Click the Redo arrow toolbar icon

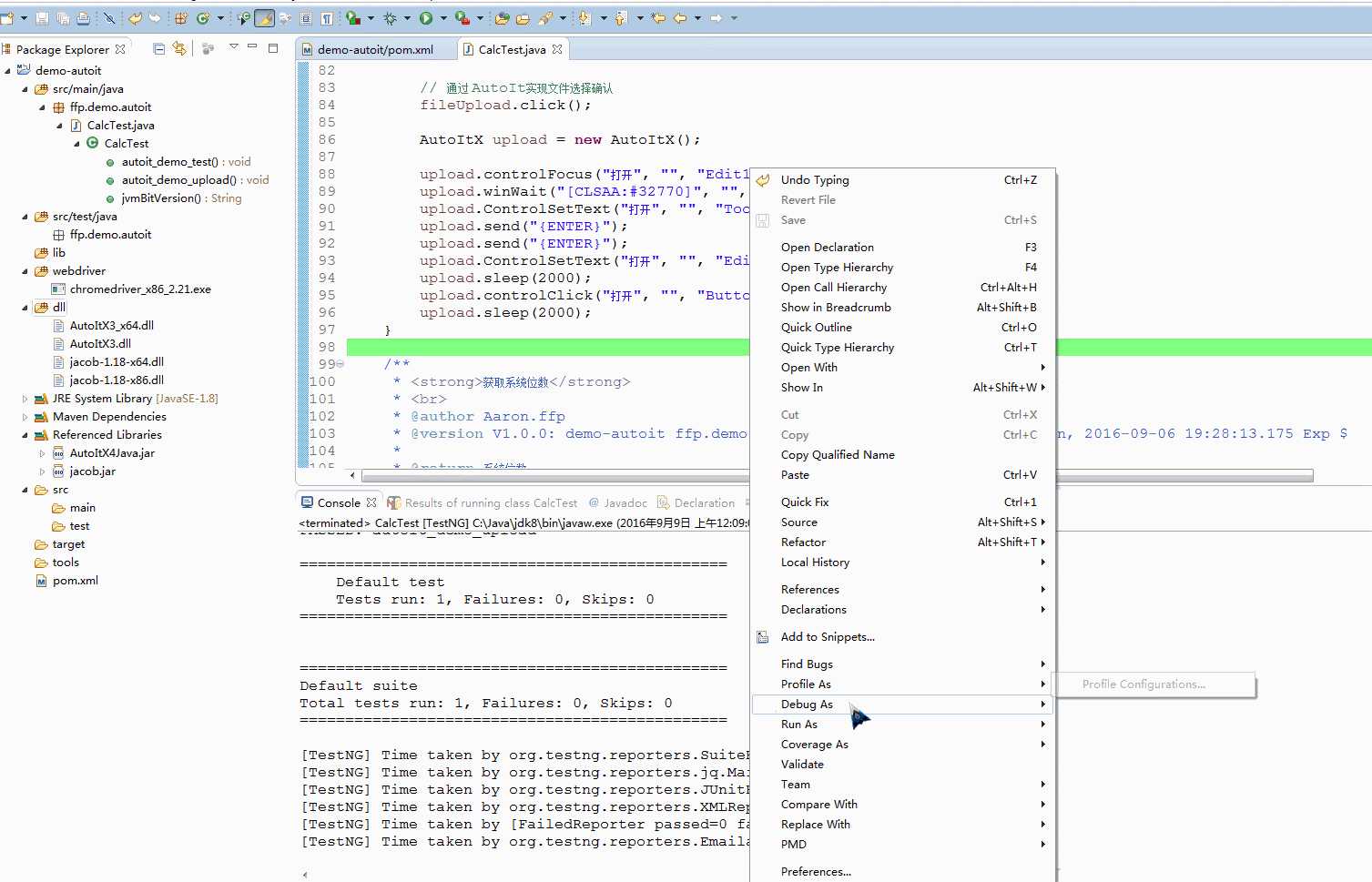155,18
